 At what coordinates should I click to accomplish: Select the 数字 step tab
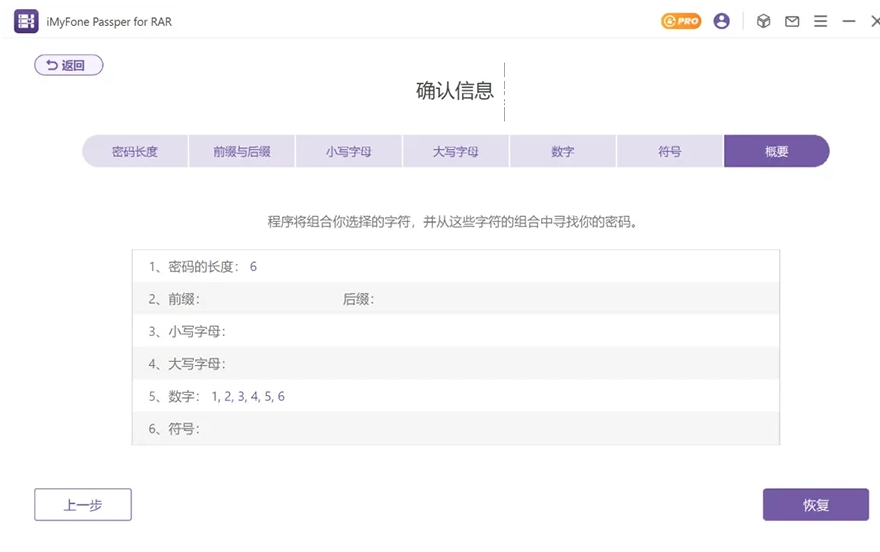tap(562, 152)
